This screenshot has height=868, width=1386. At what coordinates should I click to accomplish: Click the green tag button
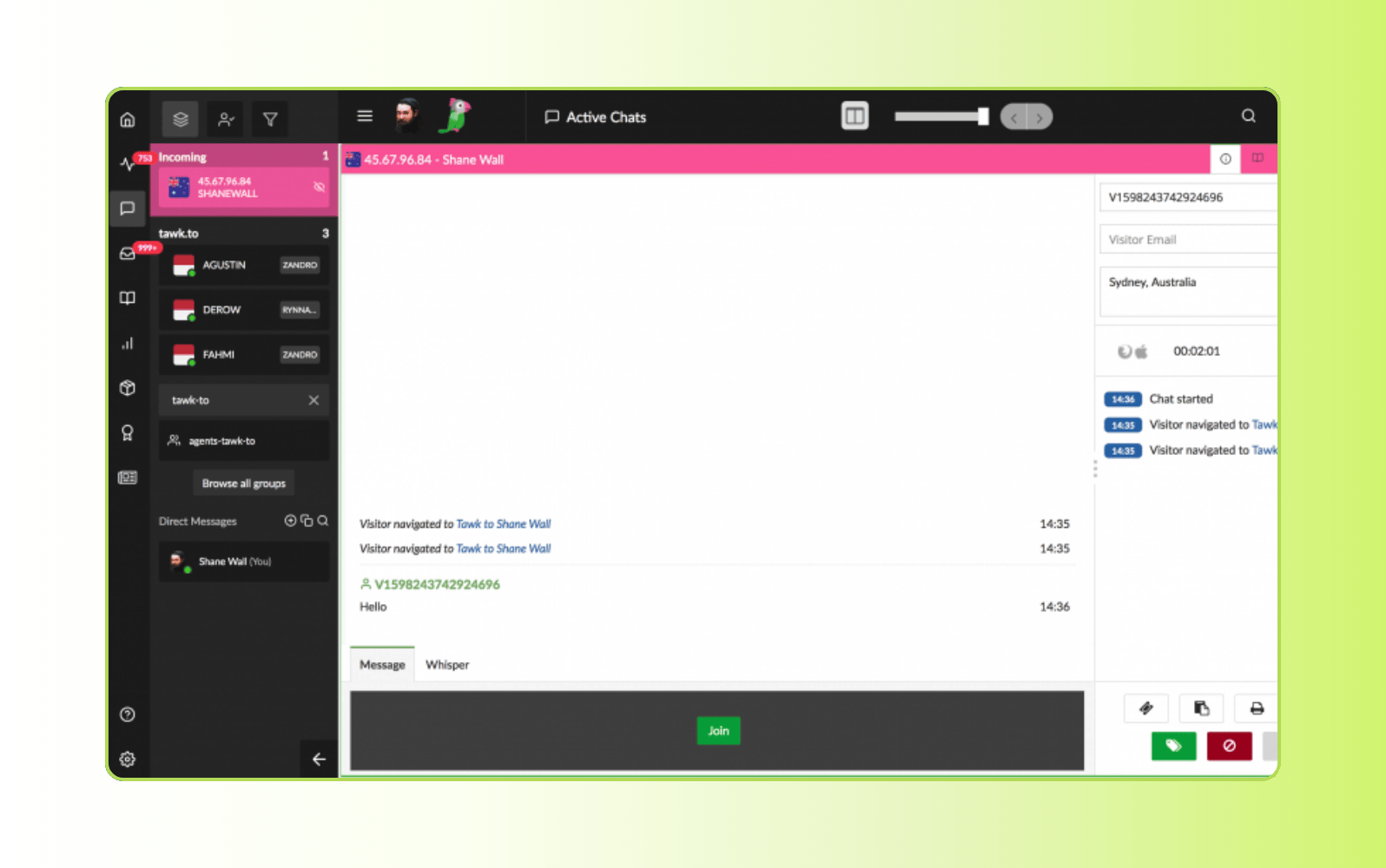click(1174, 746)
